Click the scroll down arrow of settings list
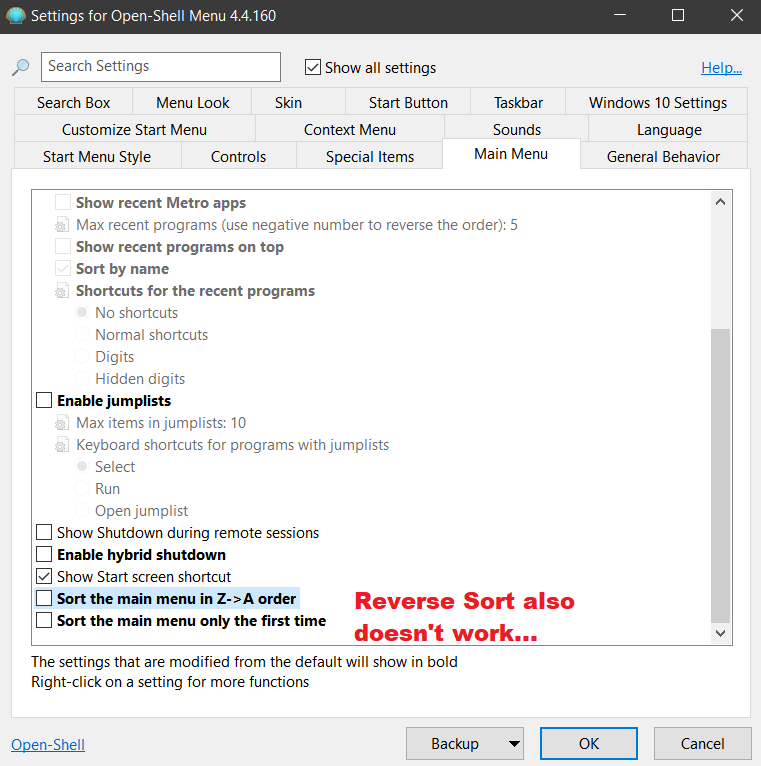Screen dimensions: 761x766 (x=720, y=633)
